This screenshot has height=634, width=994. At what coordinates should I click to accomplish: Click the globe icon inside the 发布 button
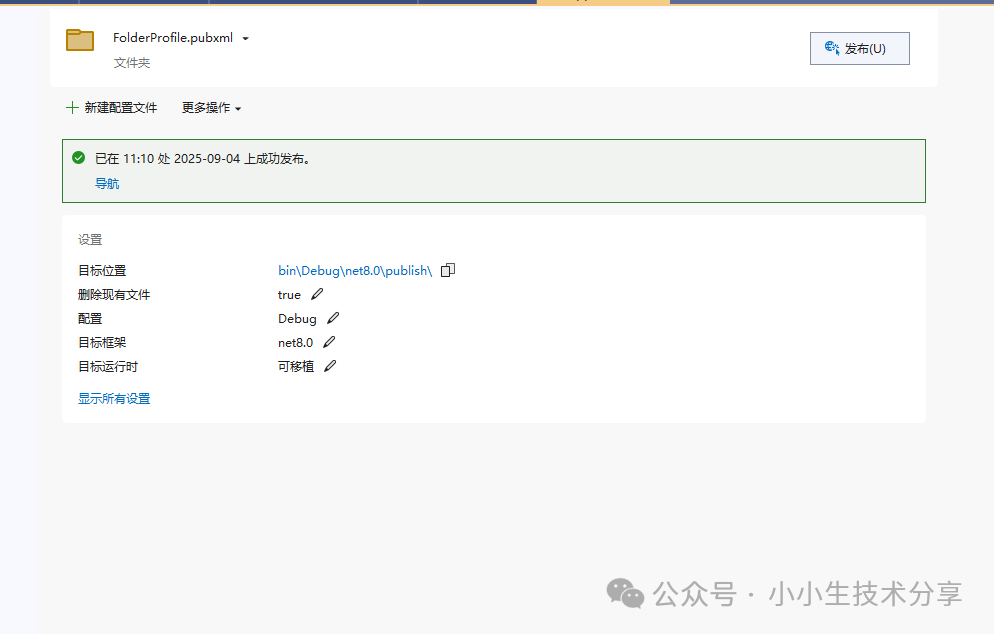pos(831,48)
